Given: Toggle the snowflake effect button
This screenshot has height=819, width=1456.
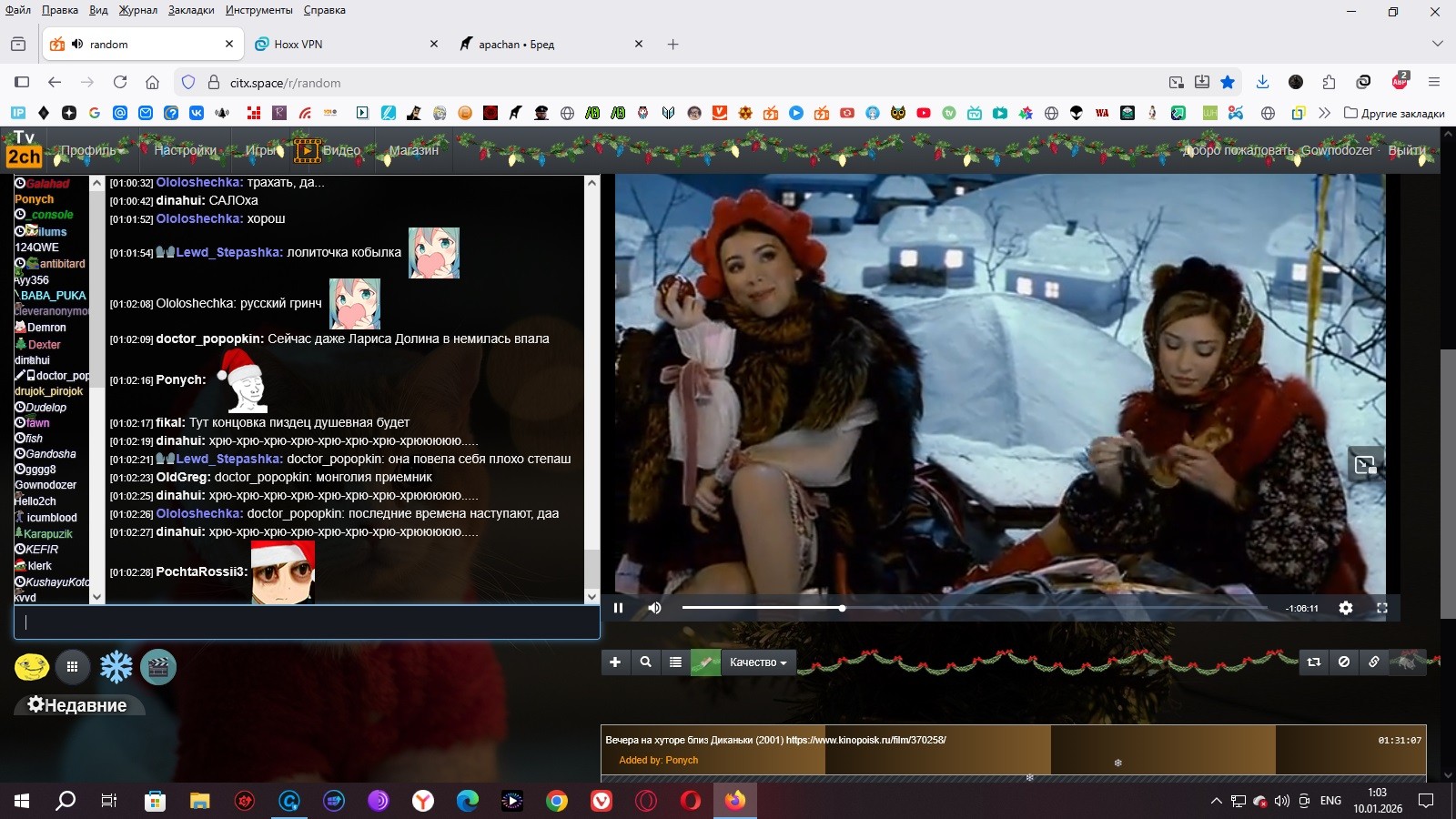Looking at the screenshot, I should (116, 667).
